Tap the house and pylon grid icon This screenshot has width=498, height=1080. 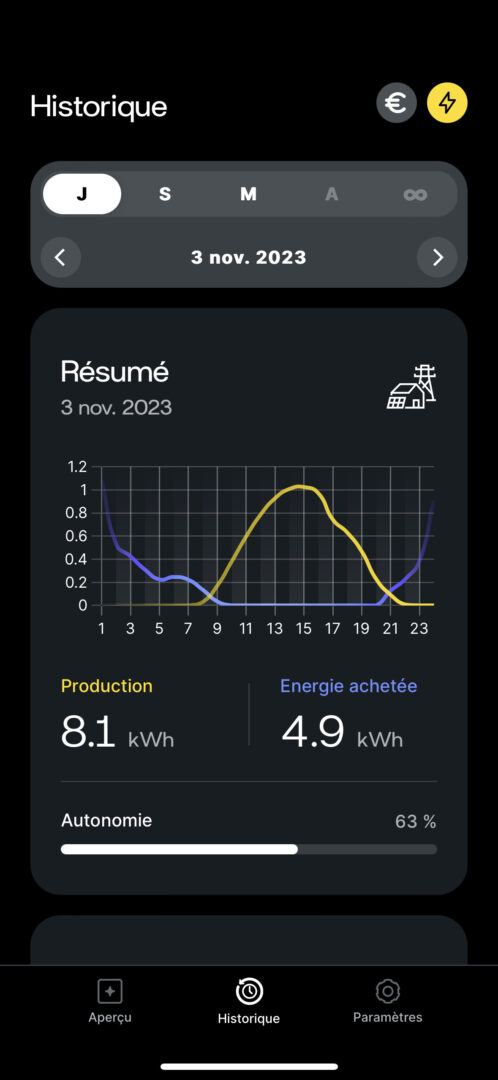[x=411, y=388]
